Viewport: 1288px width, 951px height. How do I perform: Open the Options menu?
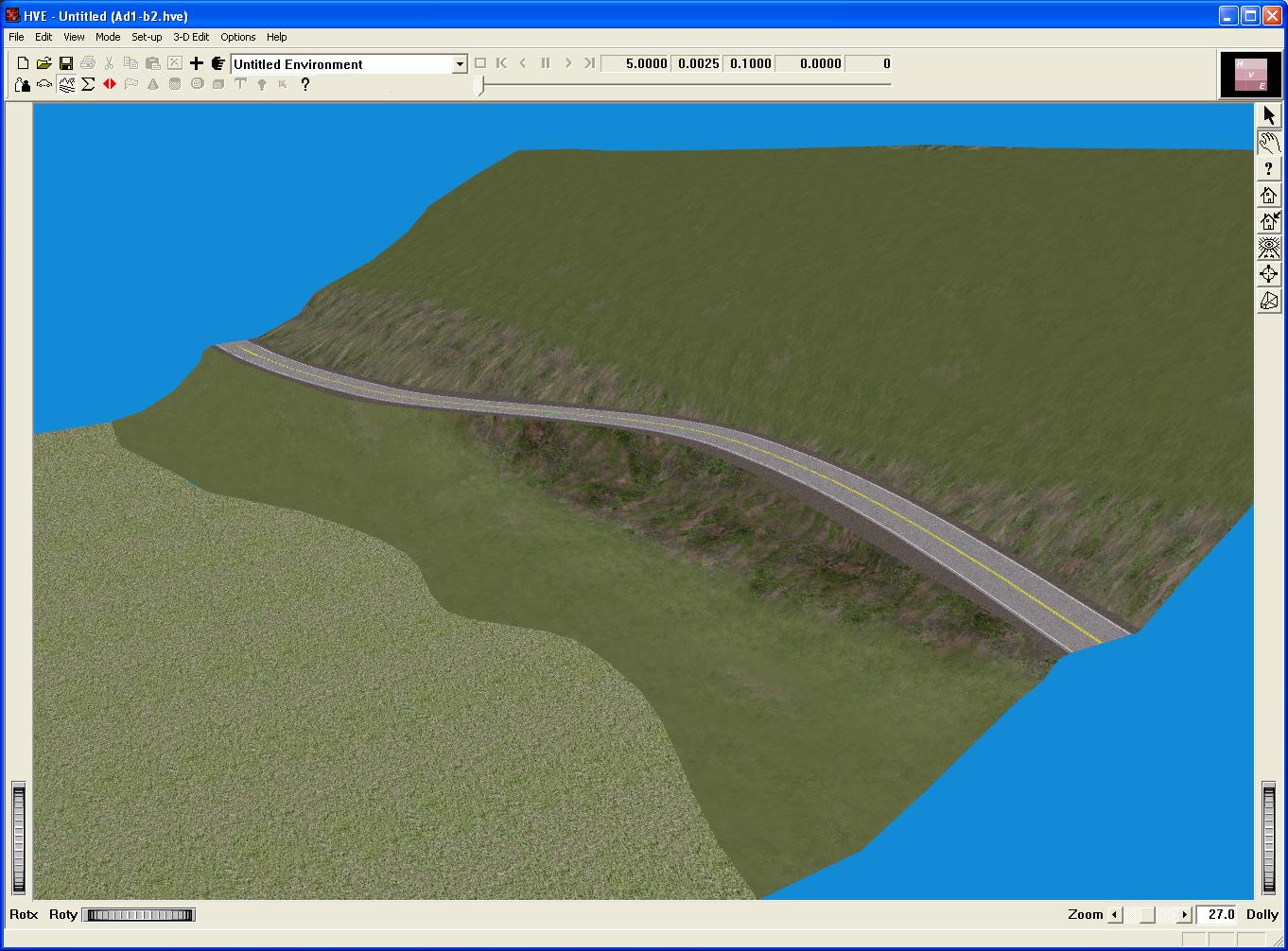tap(237, 37)
